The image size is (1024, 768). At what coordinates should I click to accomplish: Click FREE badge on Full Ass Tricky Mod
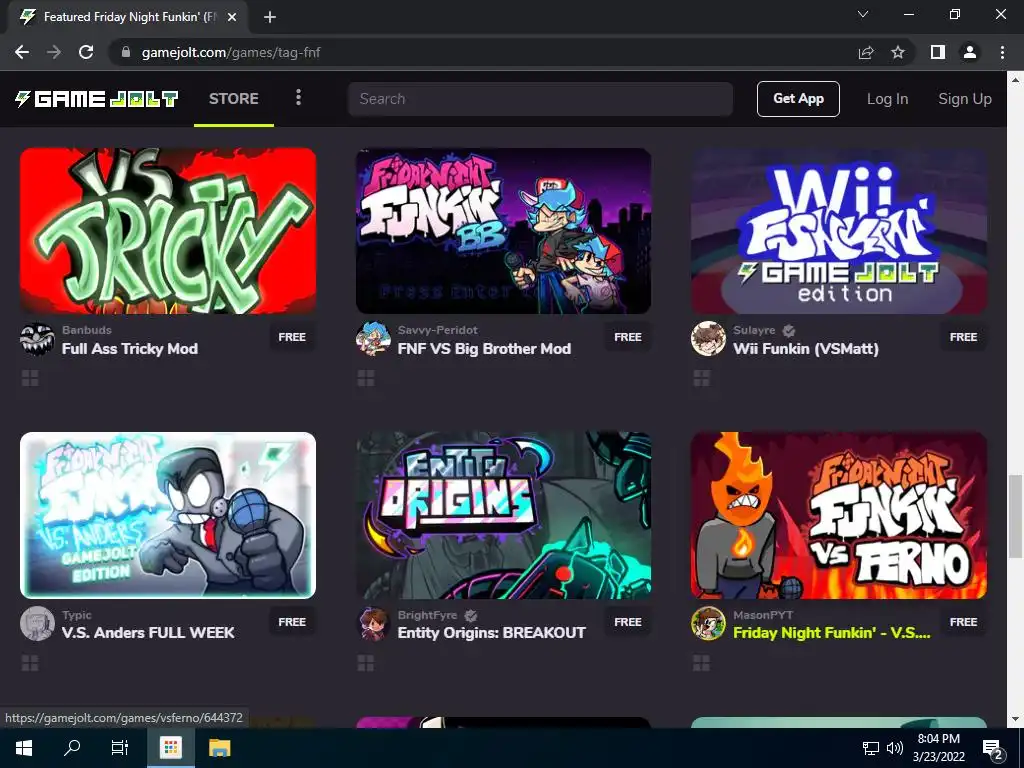(x=292, y=337)
